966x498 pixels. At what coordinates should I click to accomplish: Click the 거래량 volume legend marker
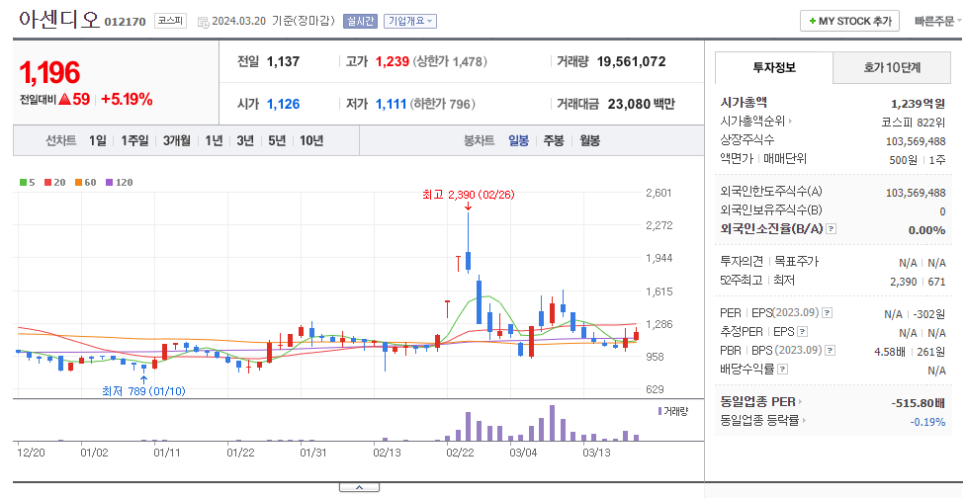[660, 410]
